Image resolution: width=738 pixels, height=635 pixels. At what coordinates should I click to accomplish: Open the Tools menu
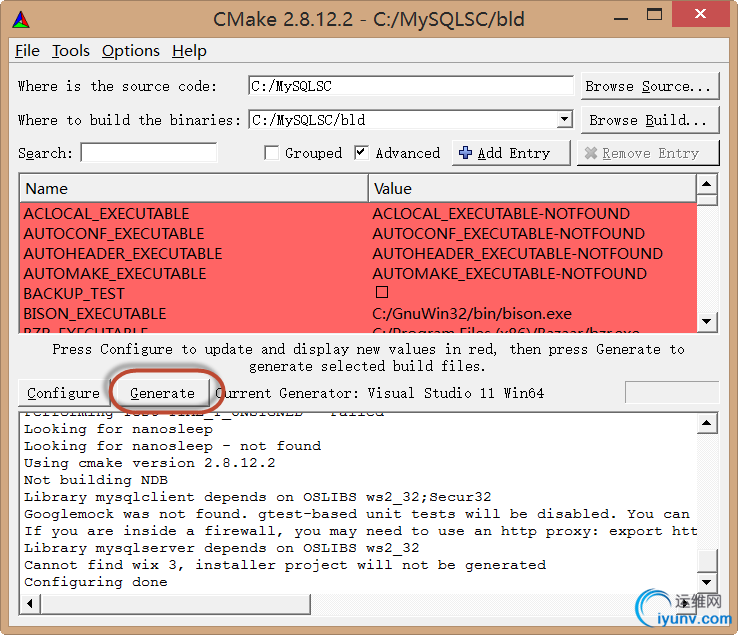tap(71, 51)
